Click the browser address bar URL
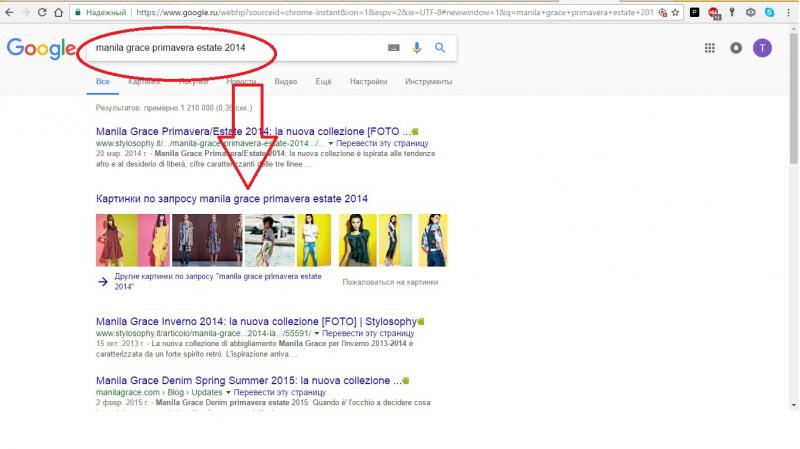This screenshot has width=800, height=449. tap(394, 13)
